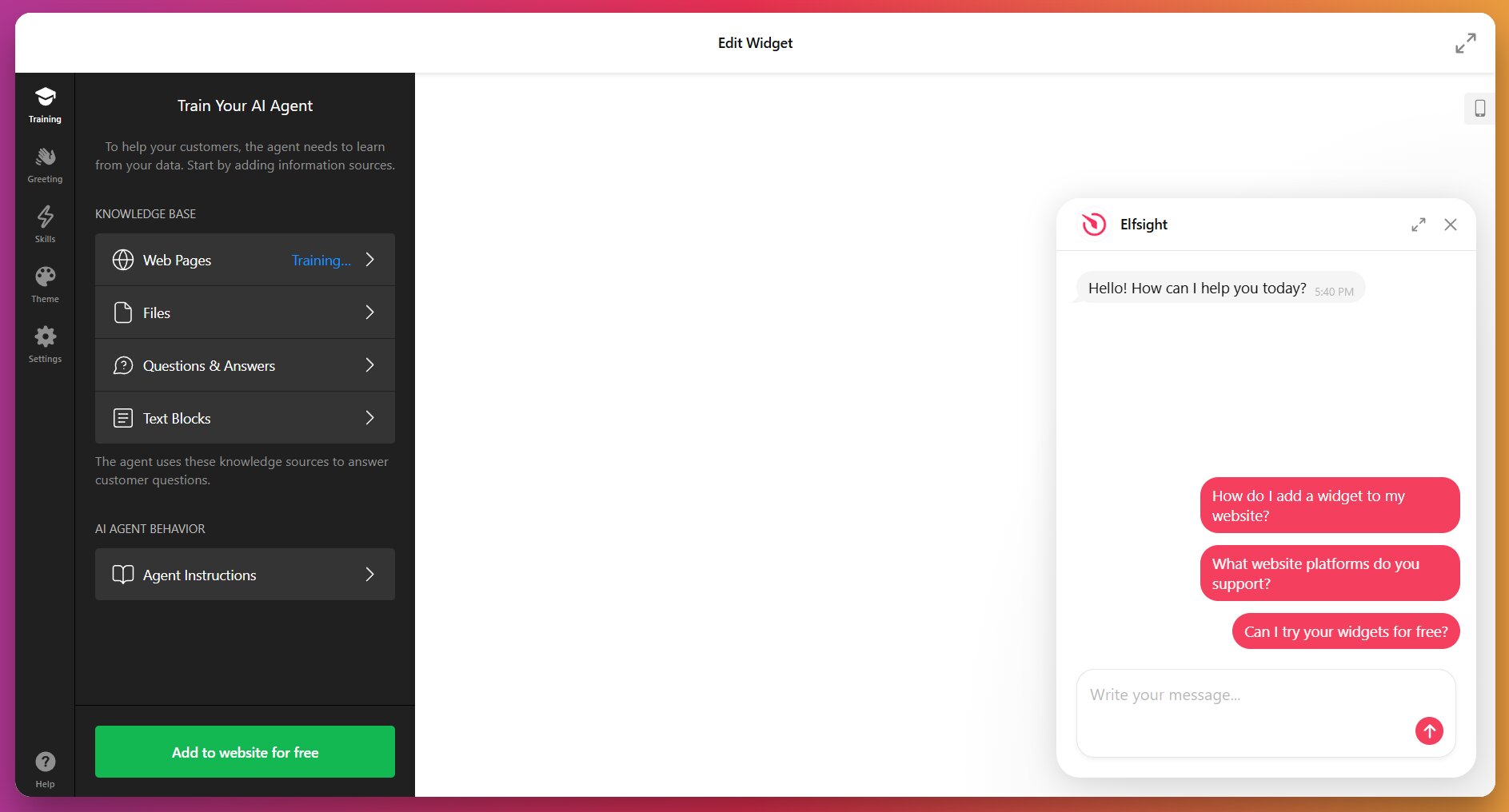Click the Help icon
The height and width of the screenshot is (812, 1509).
tap(45, 762)
